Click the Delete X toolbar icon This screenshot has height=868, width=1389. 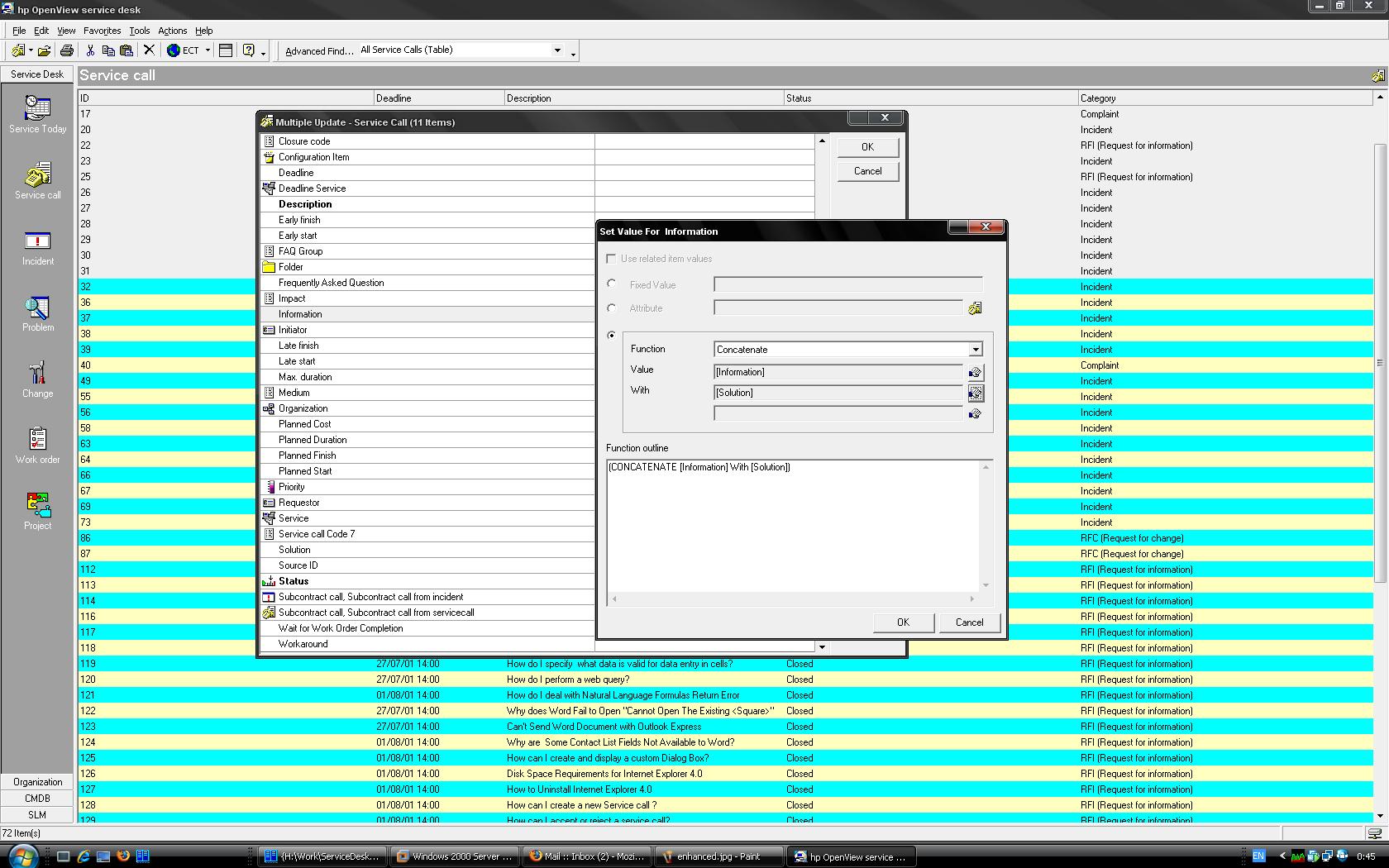149,50
